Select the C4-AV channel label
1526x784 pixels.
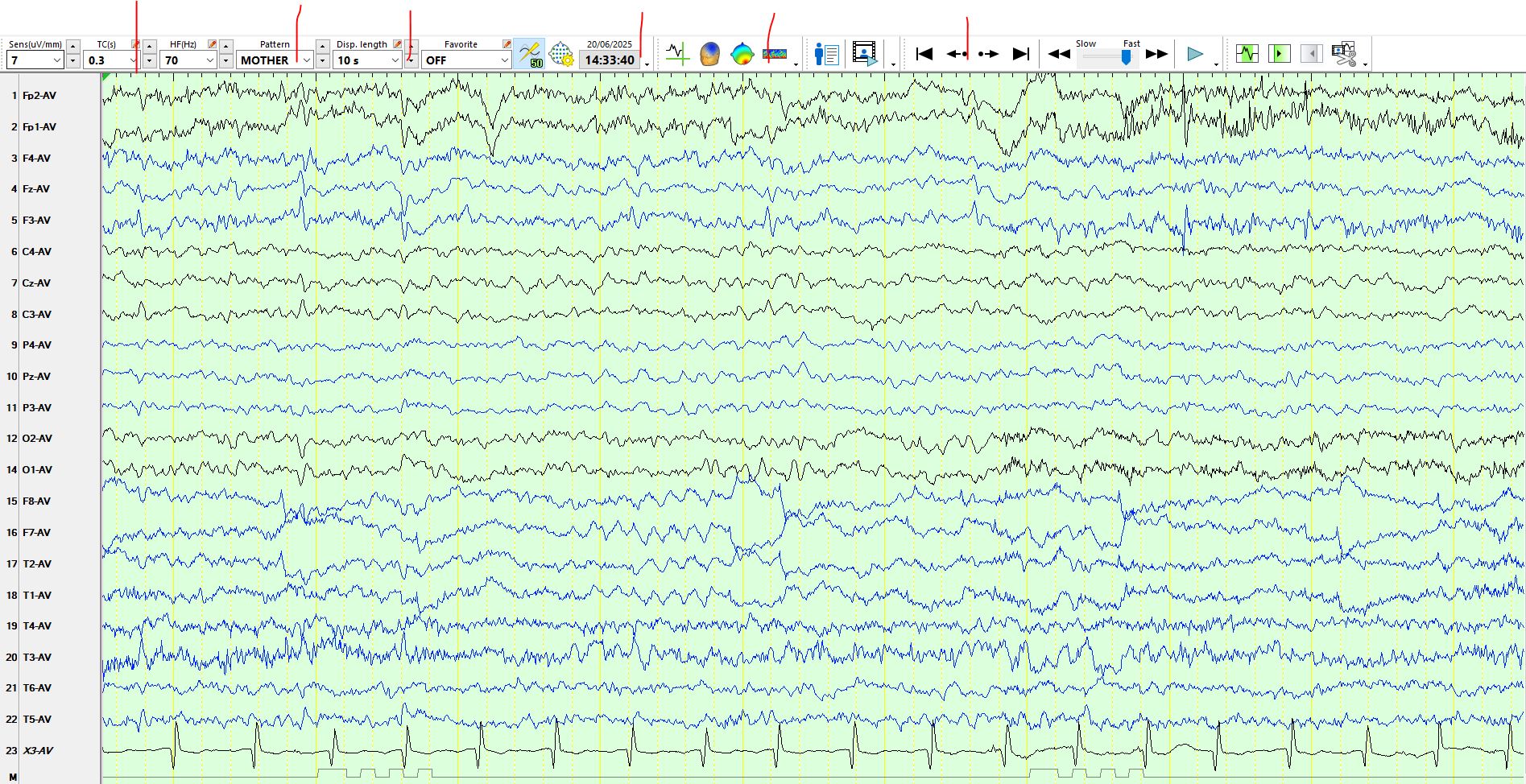tap(37, 252)
